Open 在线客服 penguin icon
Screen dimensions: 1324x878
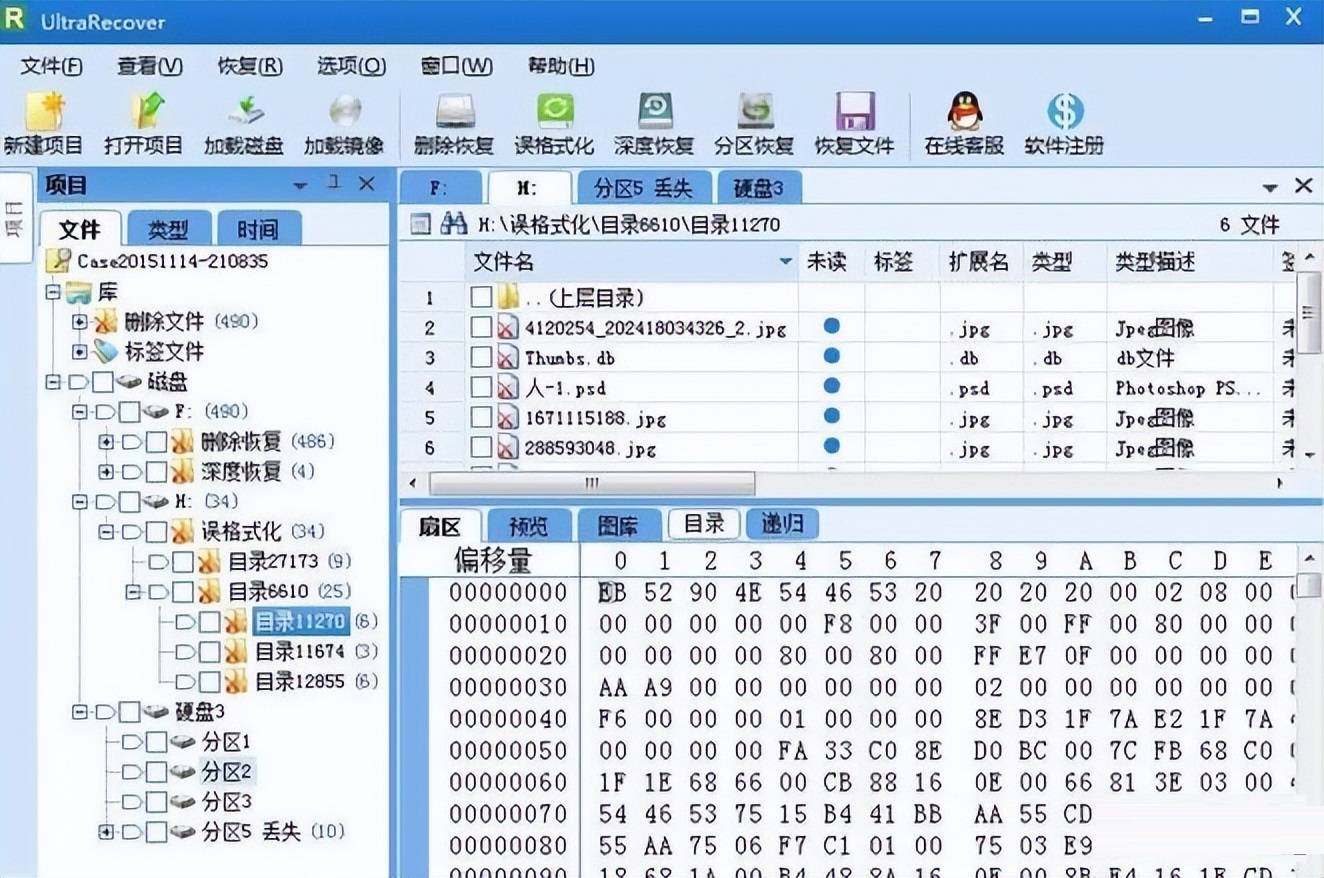click(964, 112)
